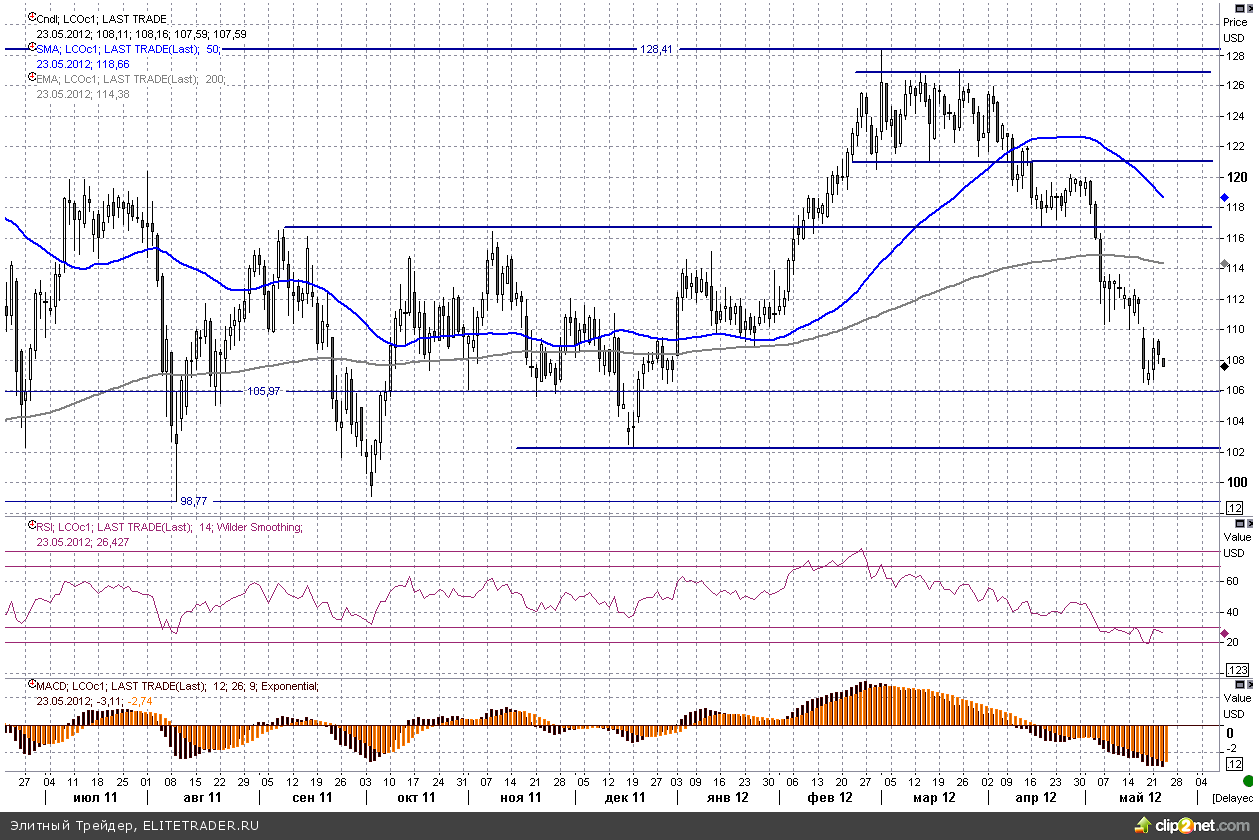Click the MACD axis .12 precision box
The height and width of the screenshot is (840, 1259).
point(1234,762)
